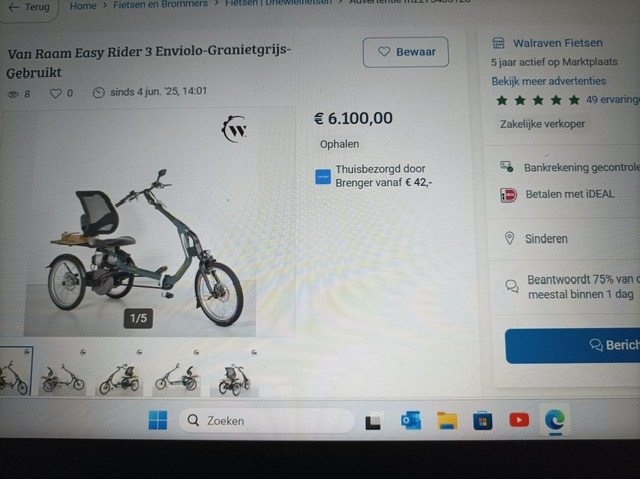Launch Outlook from the taskbar

[411, 421]
